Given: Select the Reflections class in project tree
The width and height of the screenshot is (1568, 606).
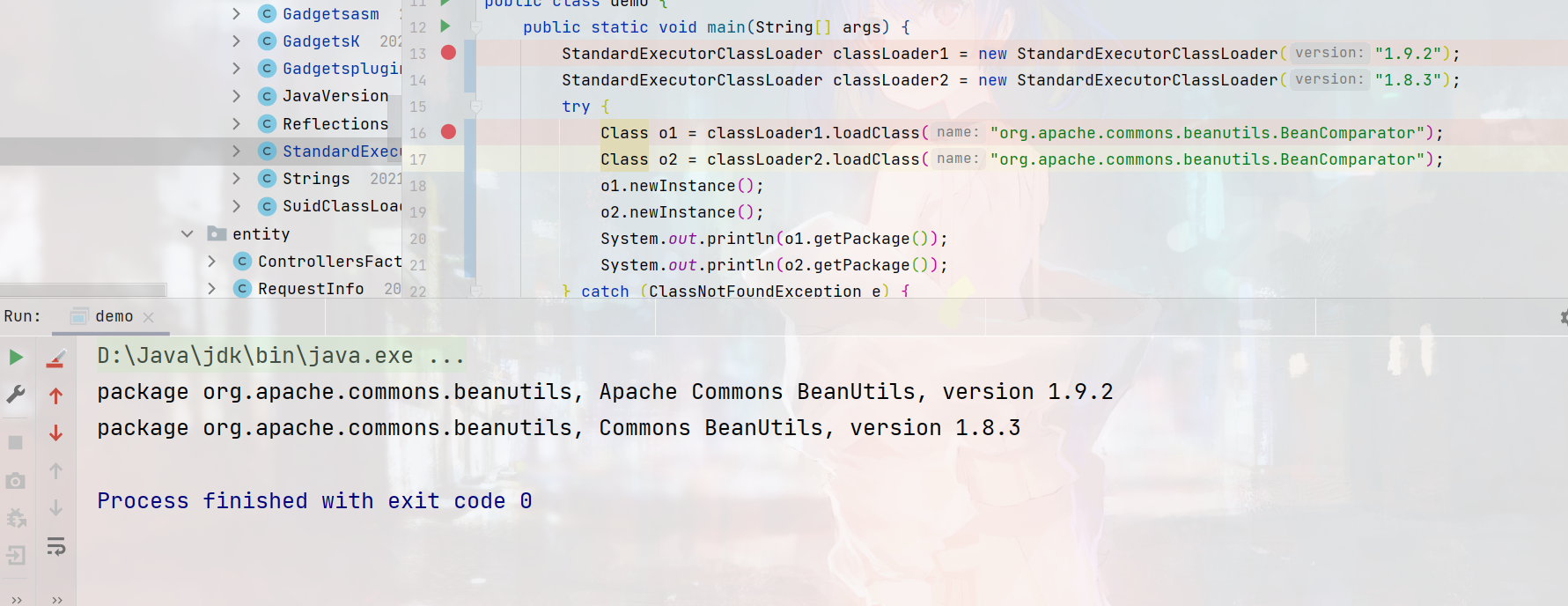Looking at the screenshot, I should (335, 124).
